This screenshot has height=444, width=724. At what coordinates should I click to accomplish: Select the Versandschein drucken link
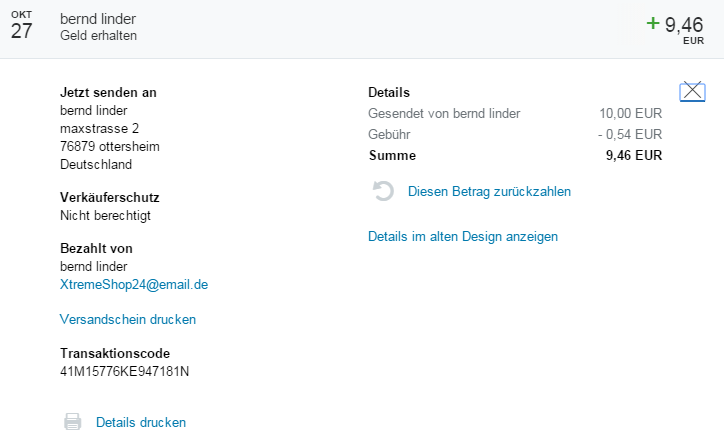click(x=128, y=320)
